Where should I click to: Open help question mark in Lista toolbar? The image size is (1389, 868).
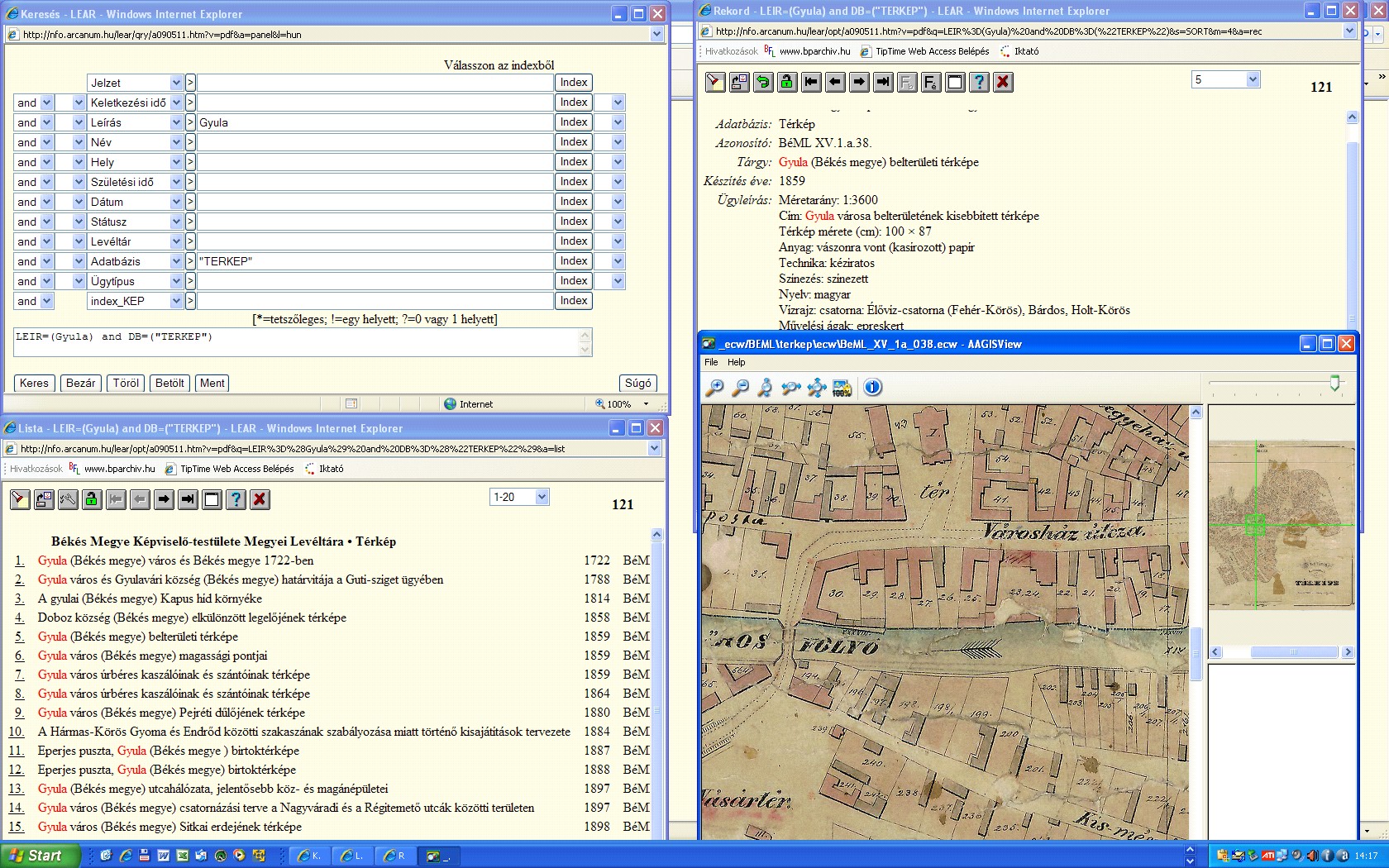(236, 499)
